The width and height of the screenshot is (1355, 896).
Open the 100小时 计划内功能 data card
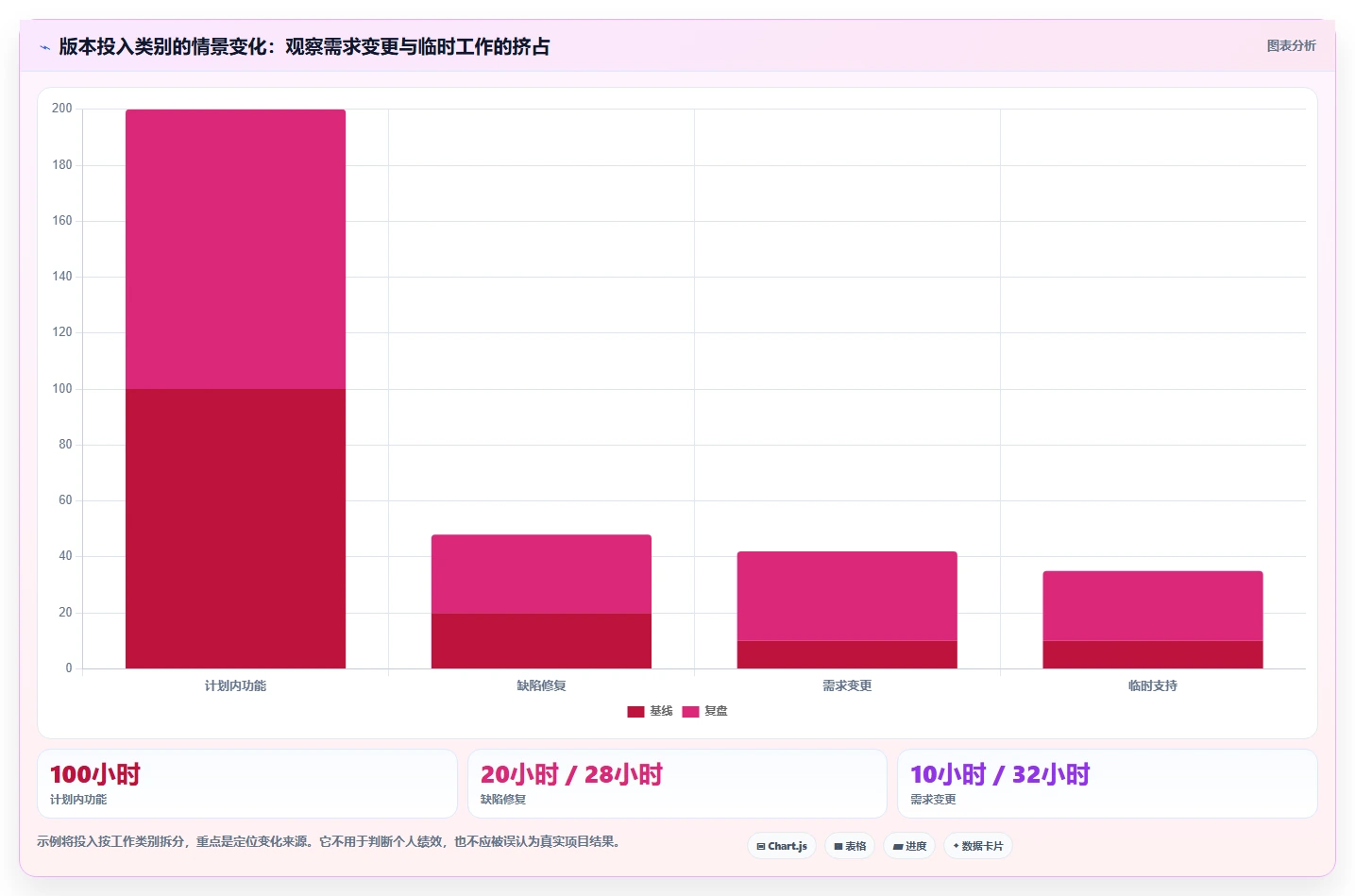click(247, 784)
